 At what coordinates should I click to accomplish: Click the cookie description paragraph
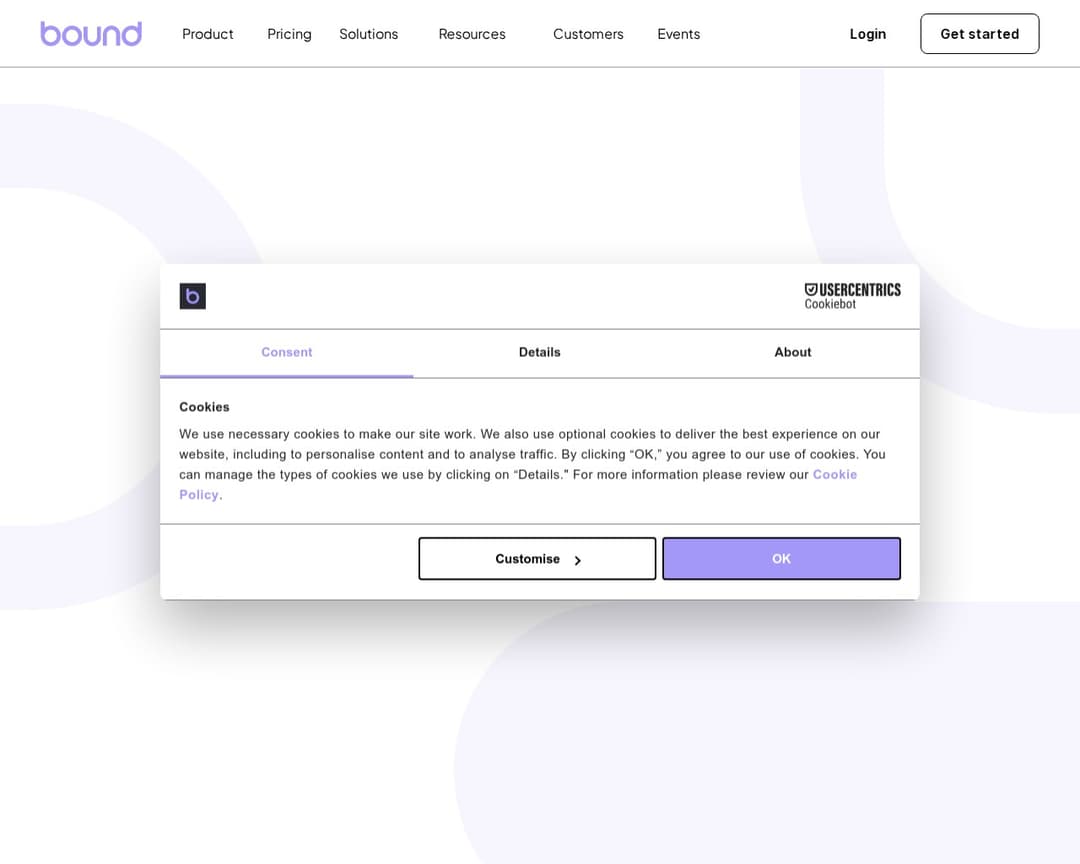(532, 464)
